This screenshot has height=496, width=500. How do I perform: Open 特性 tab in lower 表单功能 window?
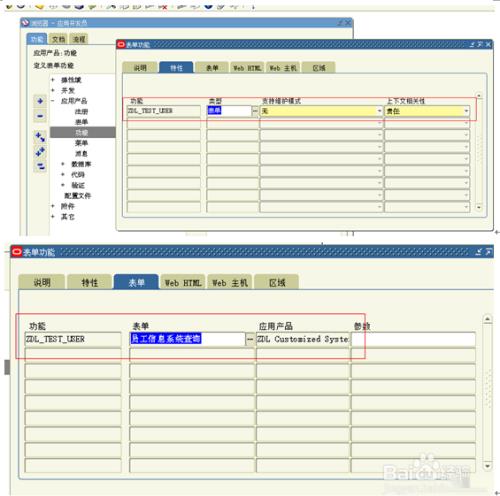pos(90,282)
